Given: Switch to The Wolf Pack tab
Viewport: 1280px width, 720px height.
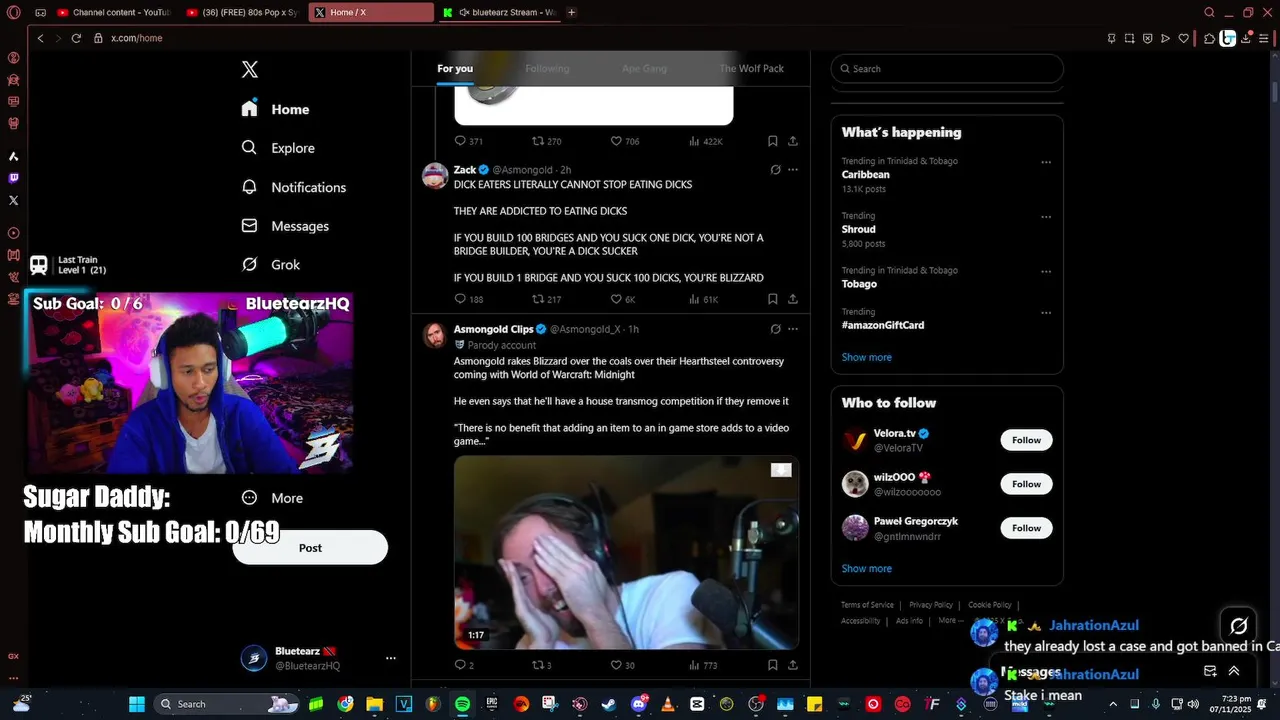Looking at the screenshot, I should [x=751, y=69].
